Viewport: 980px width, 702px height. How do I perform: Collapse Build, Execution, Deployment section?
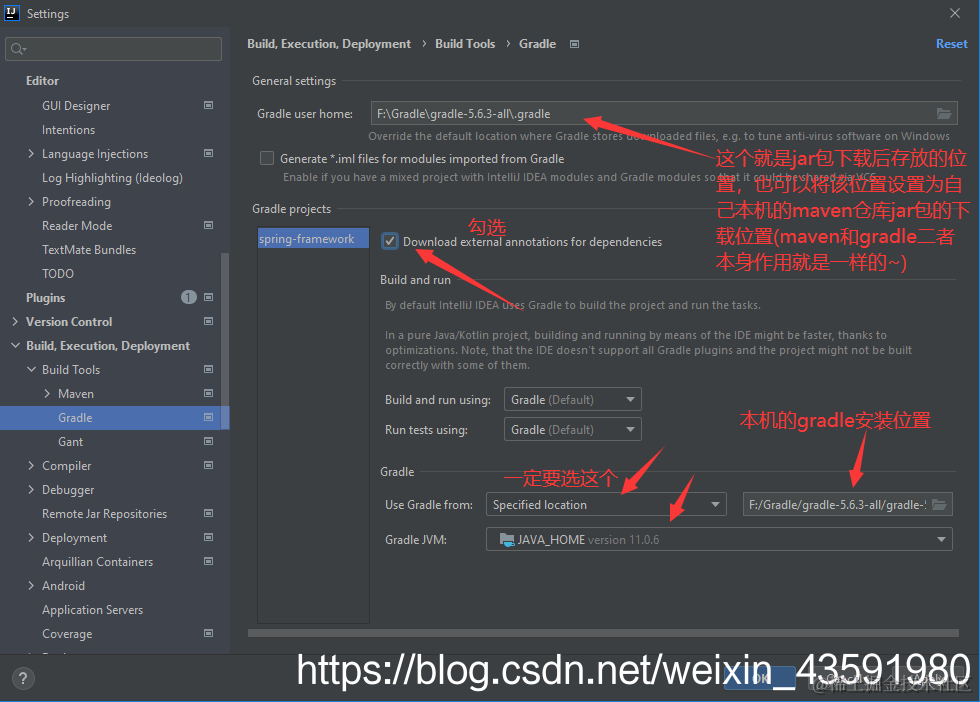pyautogui.click(x=15, y=345)
